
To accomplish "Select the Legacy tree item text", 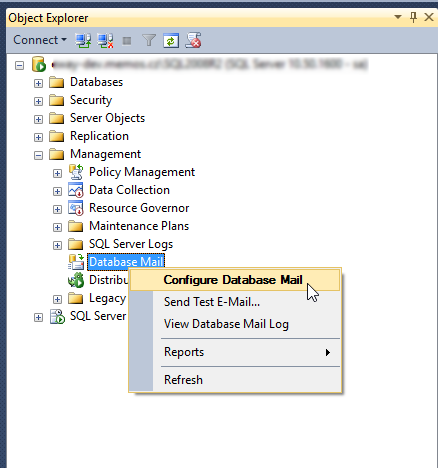I will (107, 298).
